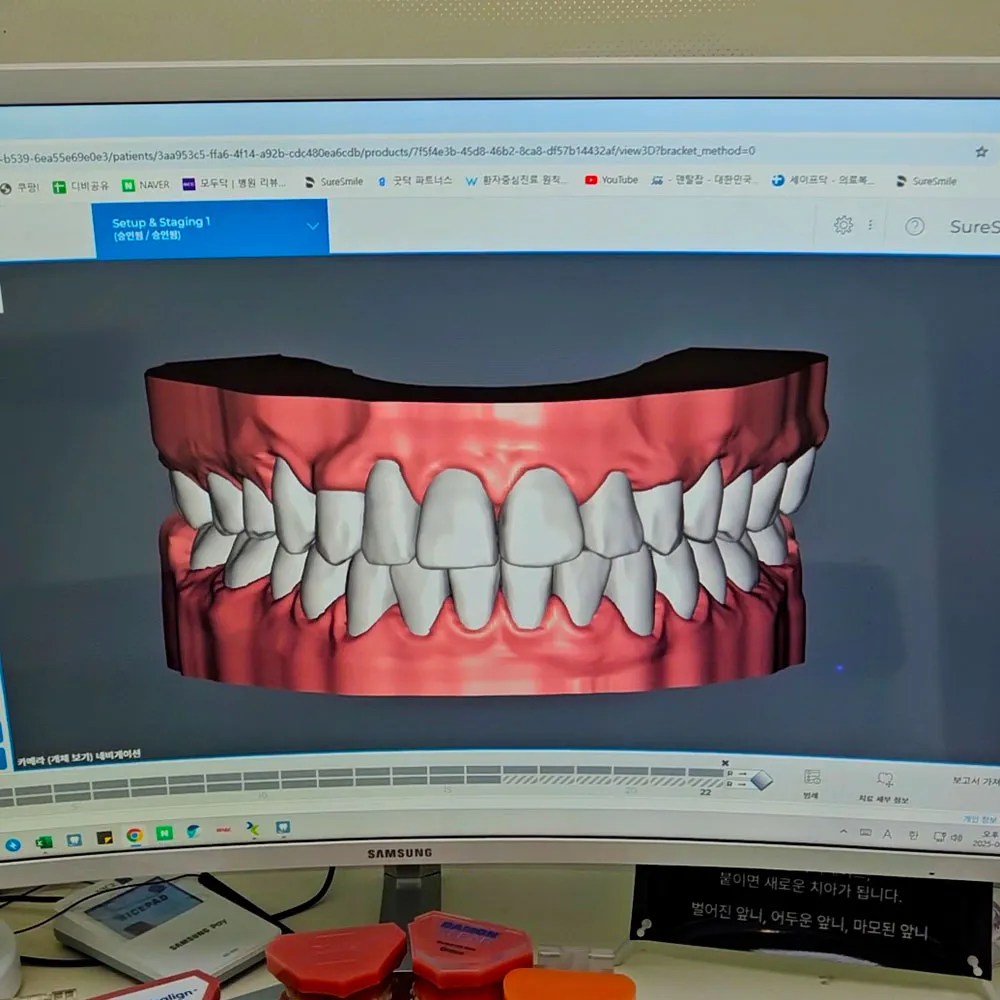Screen dimensions: 1000x1000
Task: Click the 'A' IME mode indicator in tray
Action: 887,834
